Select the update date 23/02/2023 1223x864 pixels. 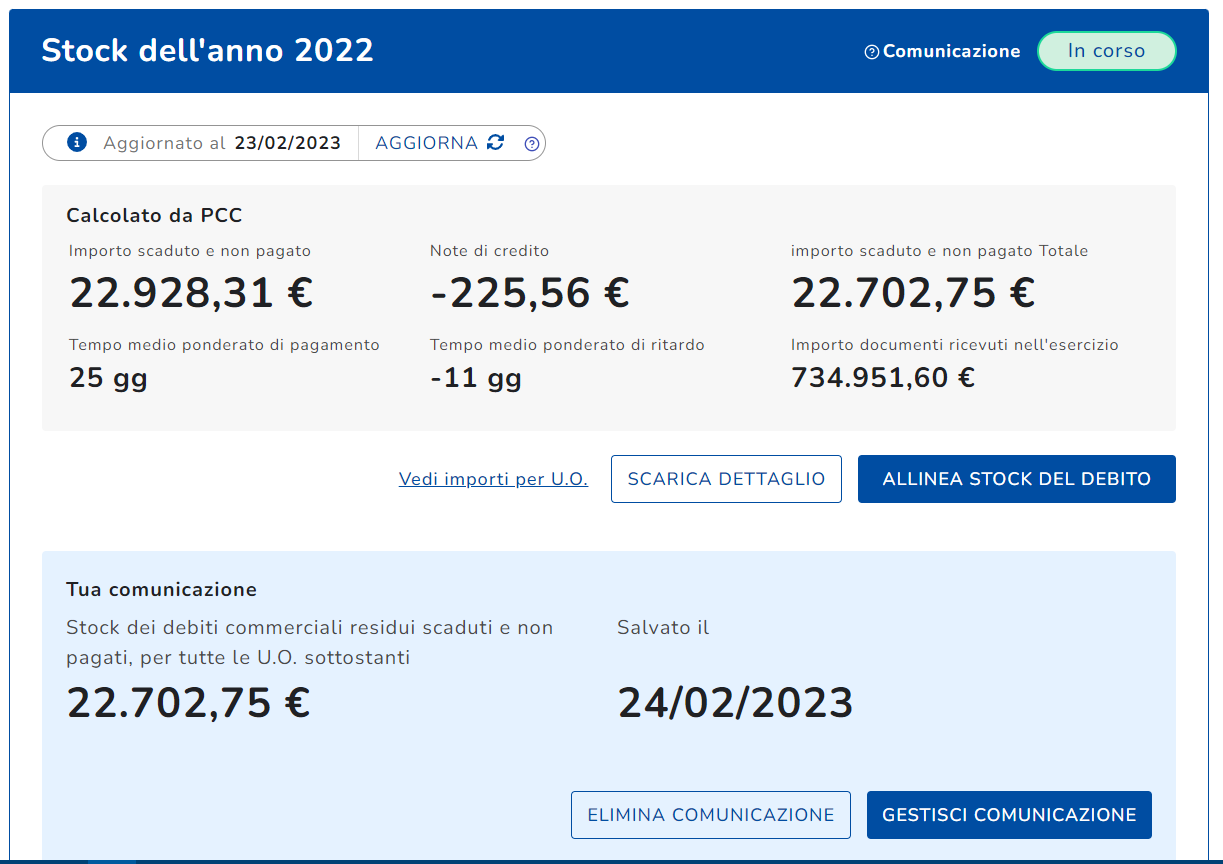(x=288, y=143)
